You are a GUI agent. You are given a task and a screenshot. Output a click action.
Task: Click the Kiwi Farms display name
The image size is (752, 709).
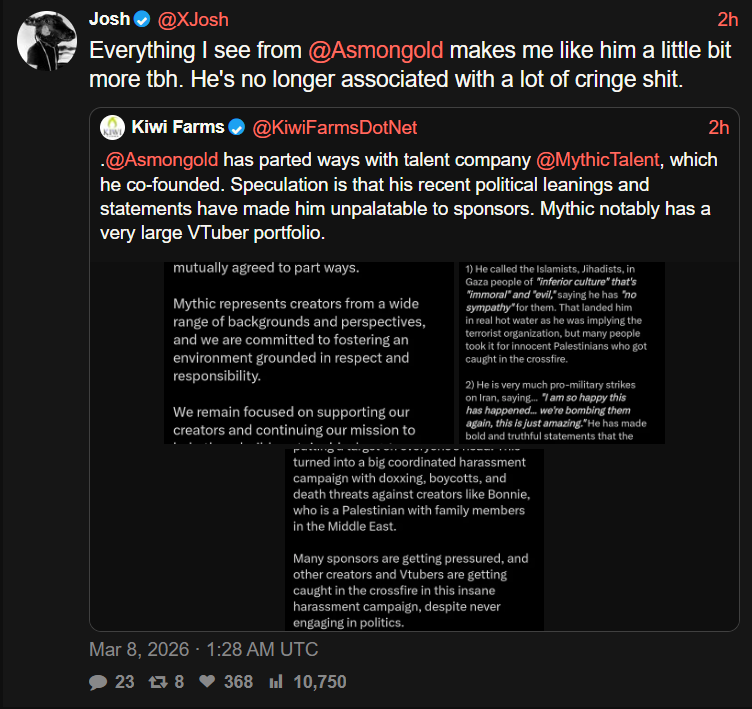click(x=175, y=127)
